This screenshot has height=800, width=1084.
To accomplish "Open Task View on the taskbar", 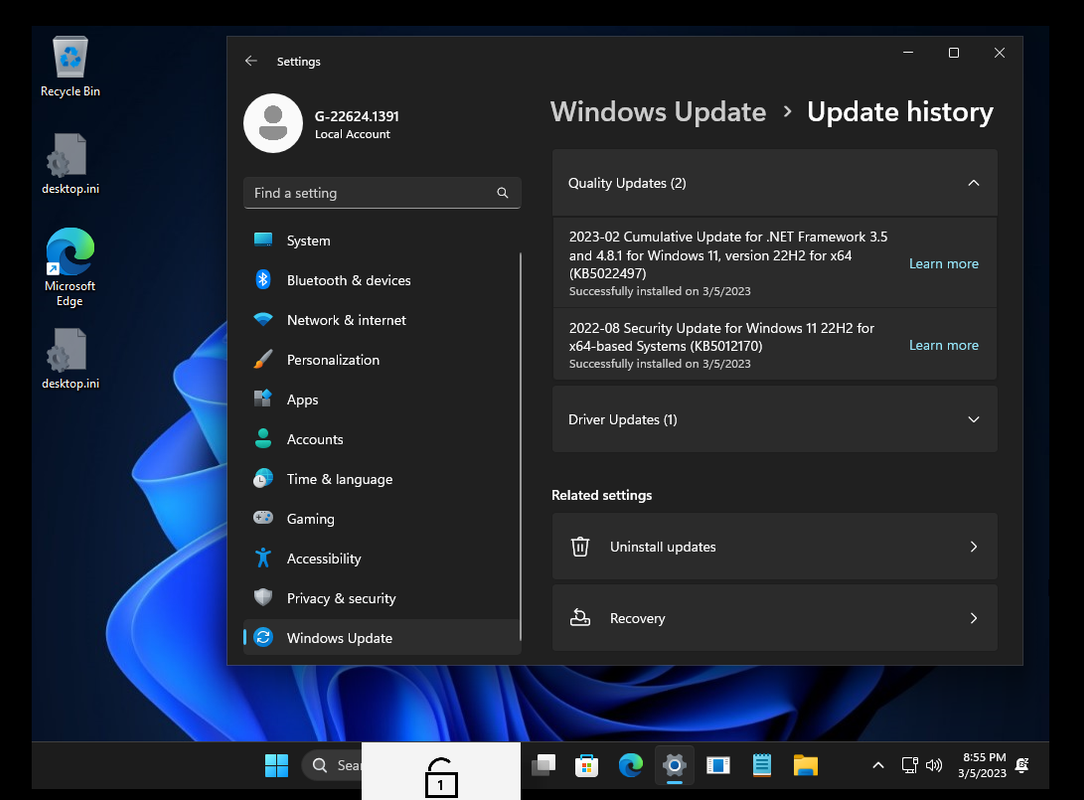I will point(543,765).
